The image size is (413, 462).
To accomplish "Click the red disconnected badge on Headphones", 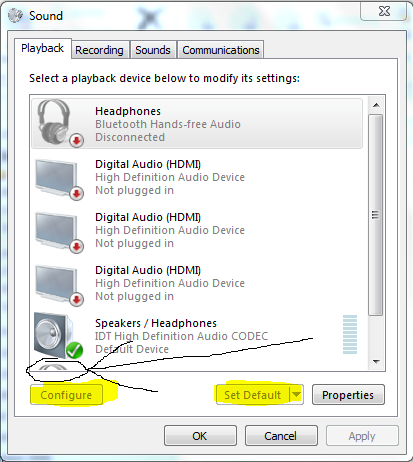I will 76,140.
